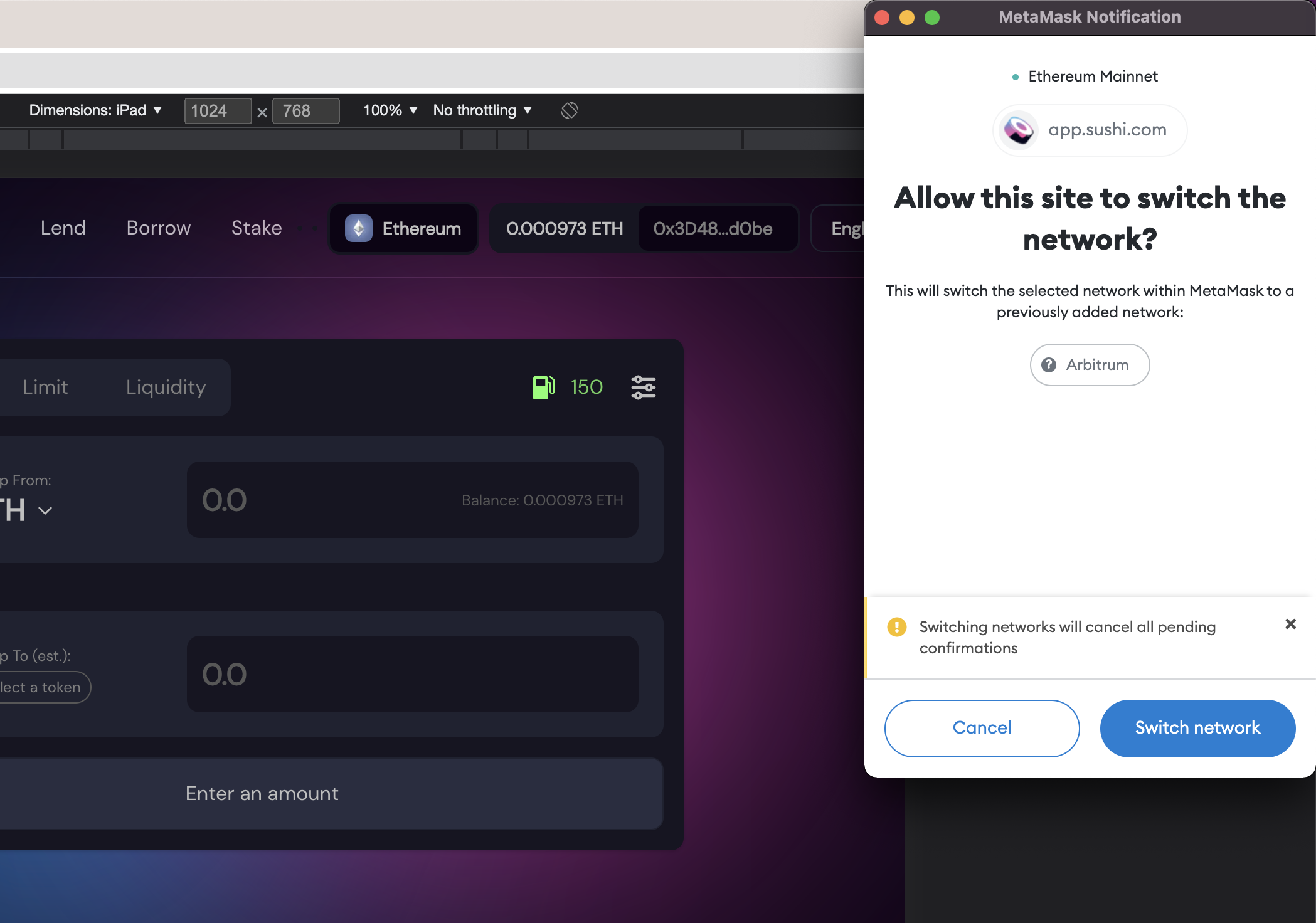
Task: Click the viewport width field 1024
Action: [x=218, y=111]
